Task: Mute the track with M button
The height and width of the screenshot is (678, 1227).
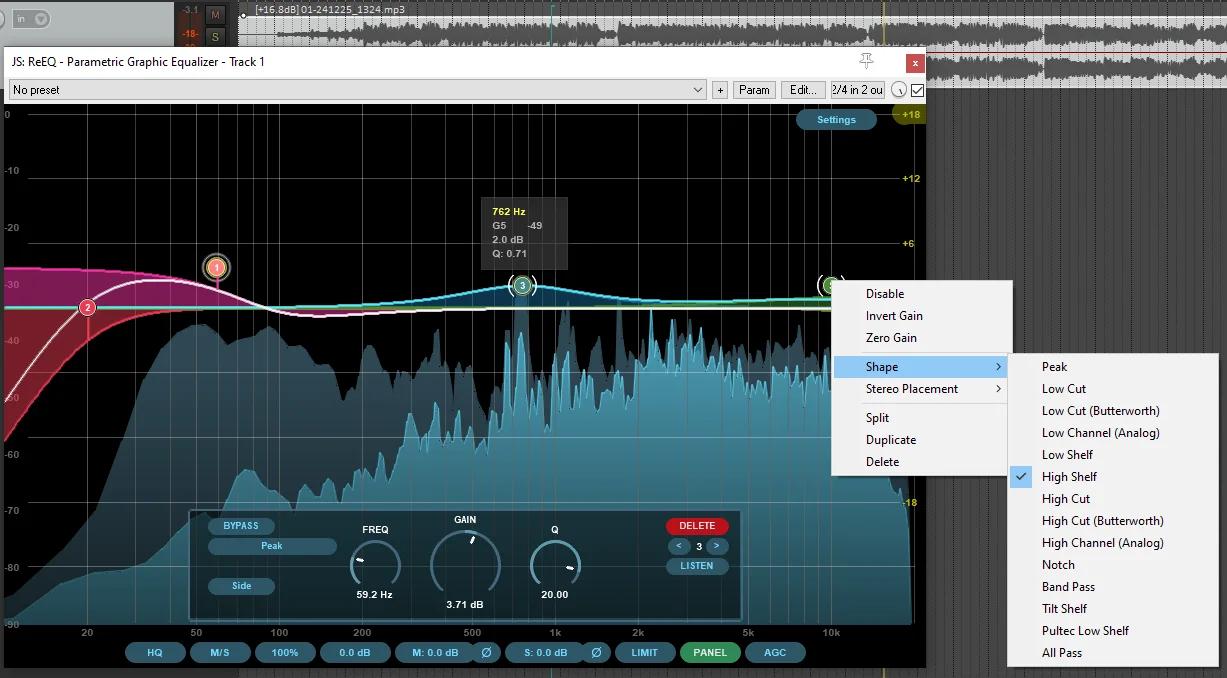Action: click(x=214, y=15)
